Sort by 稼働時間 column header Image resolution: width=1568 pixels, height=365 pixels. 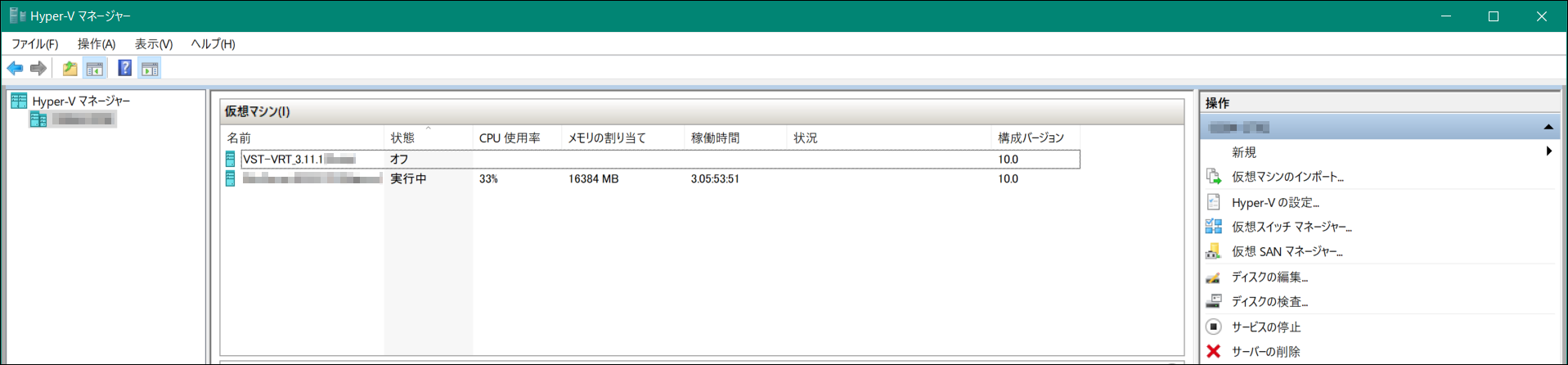[736, 137]
